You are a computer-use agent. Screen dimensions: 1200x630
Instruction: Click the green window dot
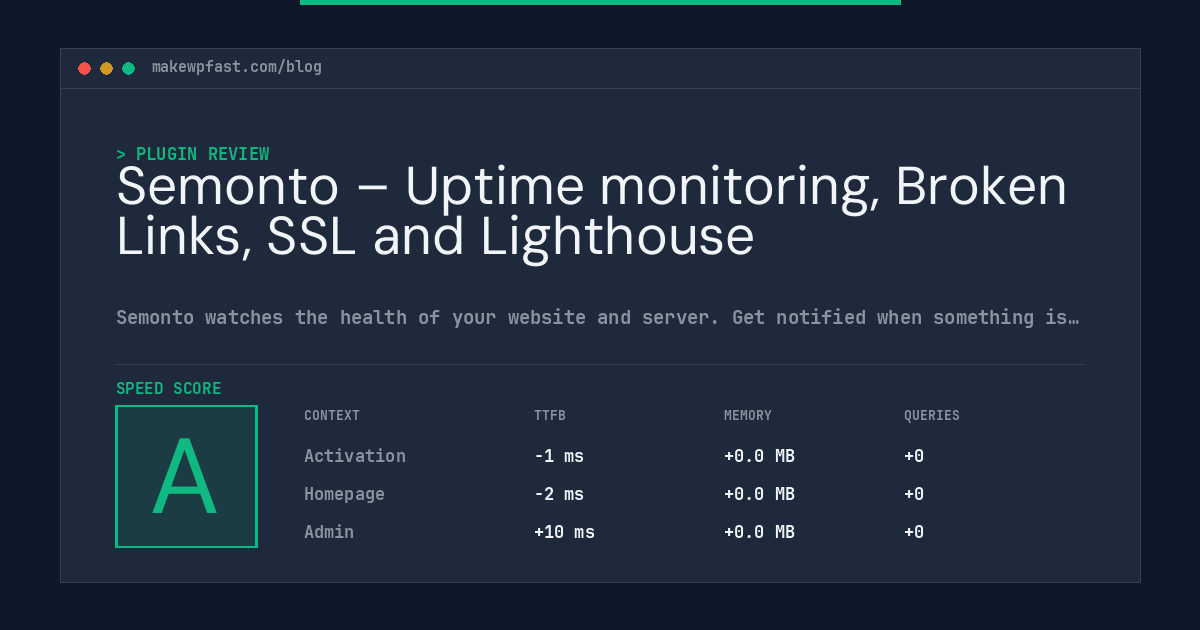click(x=128, y=68)
